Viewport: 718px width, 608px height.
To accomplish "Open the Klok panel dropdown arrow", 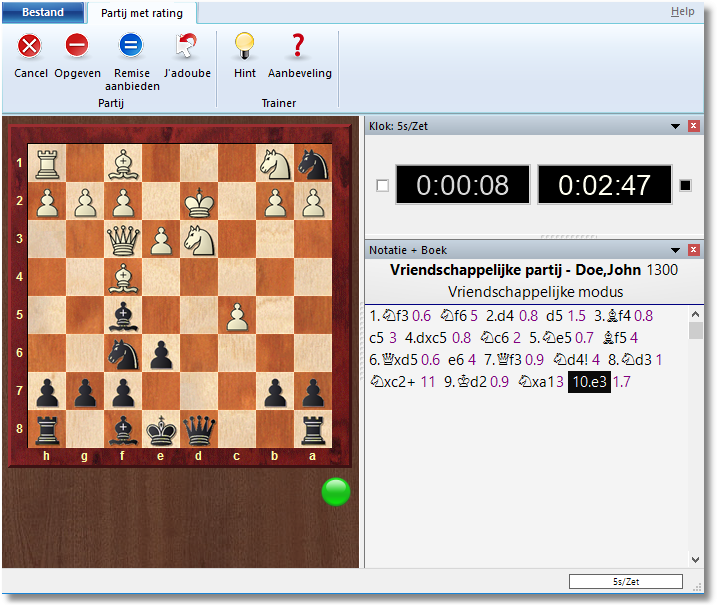I will tap(673, 126).
